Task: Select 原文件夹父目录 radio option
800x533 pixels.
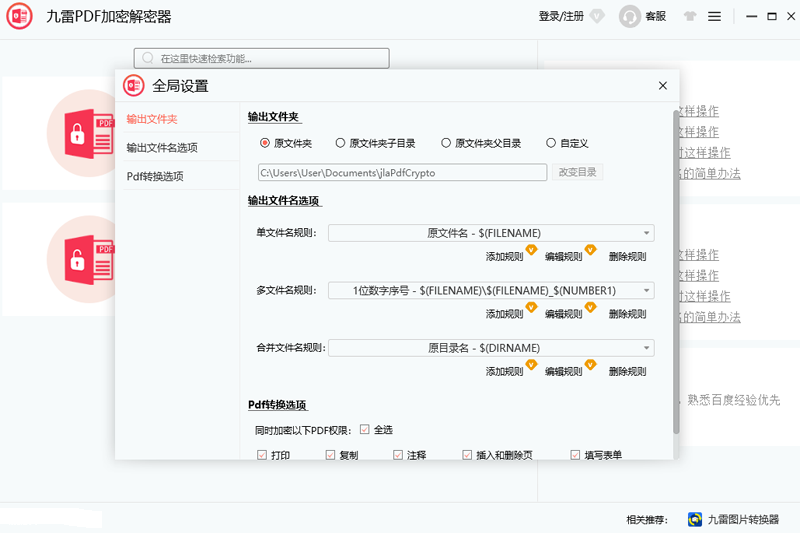Action: point(446,143)
